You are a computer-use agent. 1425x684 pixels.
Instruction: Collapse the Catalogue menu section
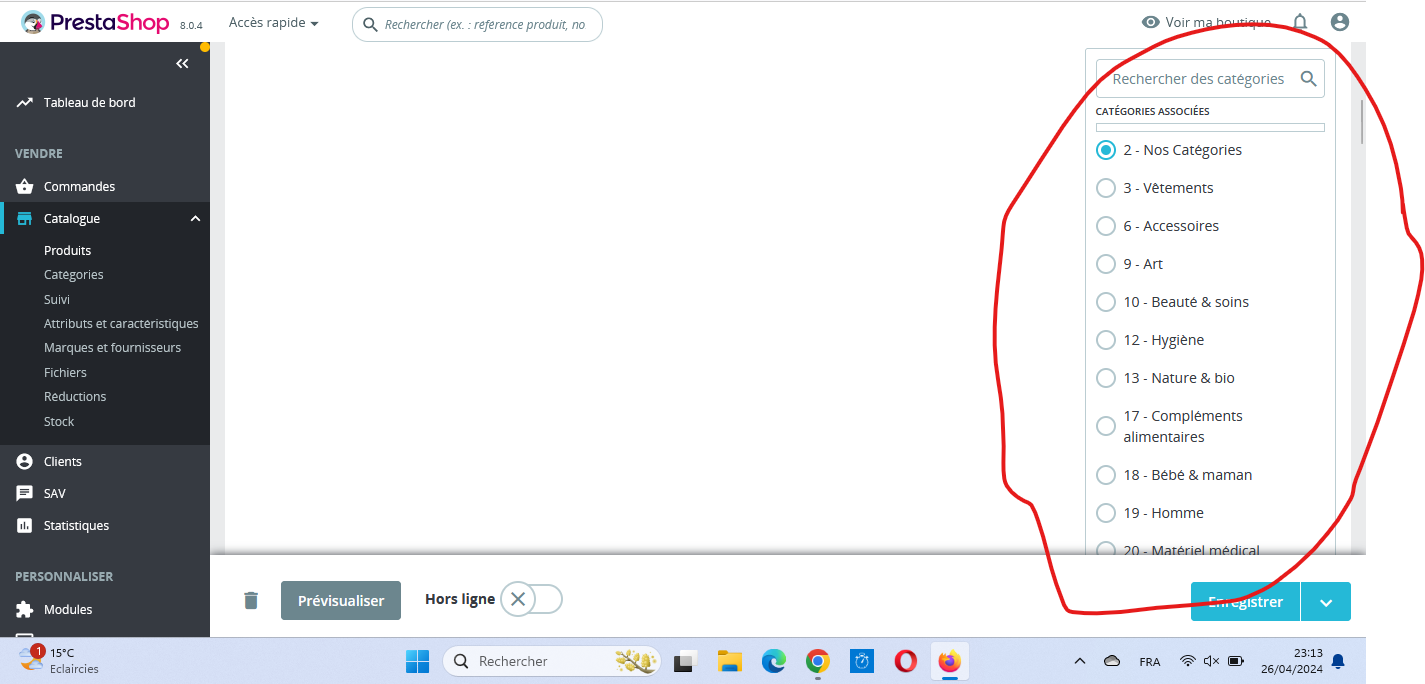tap(195, 218)
